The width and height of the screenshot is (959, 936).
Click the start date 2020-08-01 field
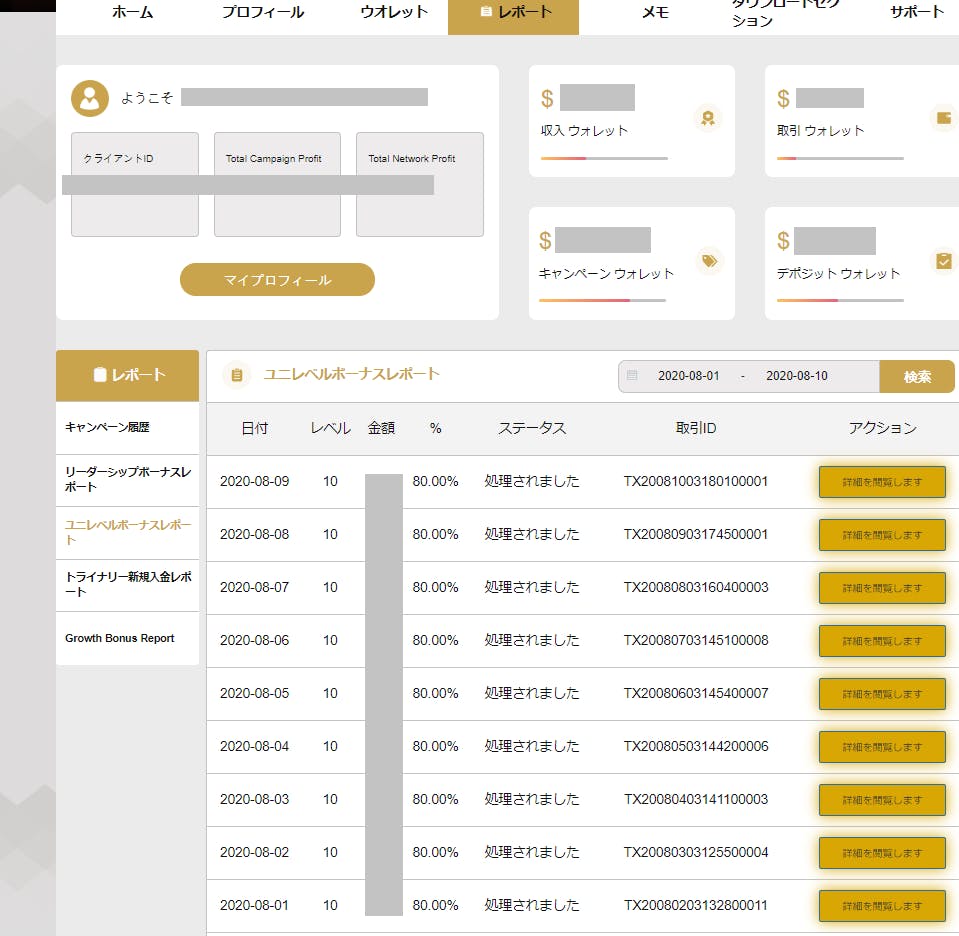688,377
